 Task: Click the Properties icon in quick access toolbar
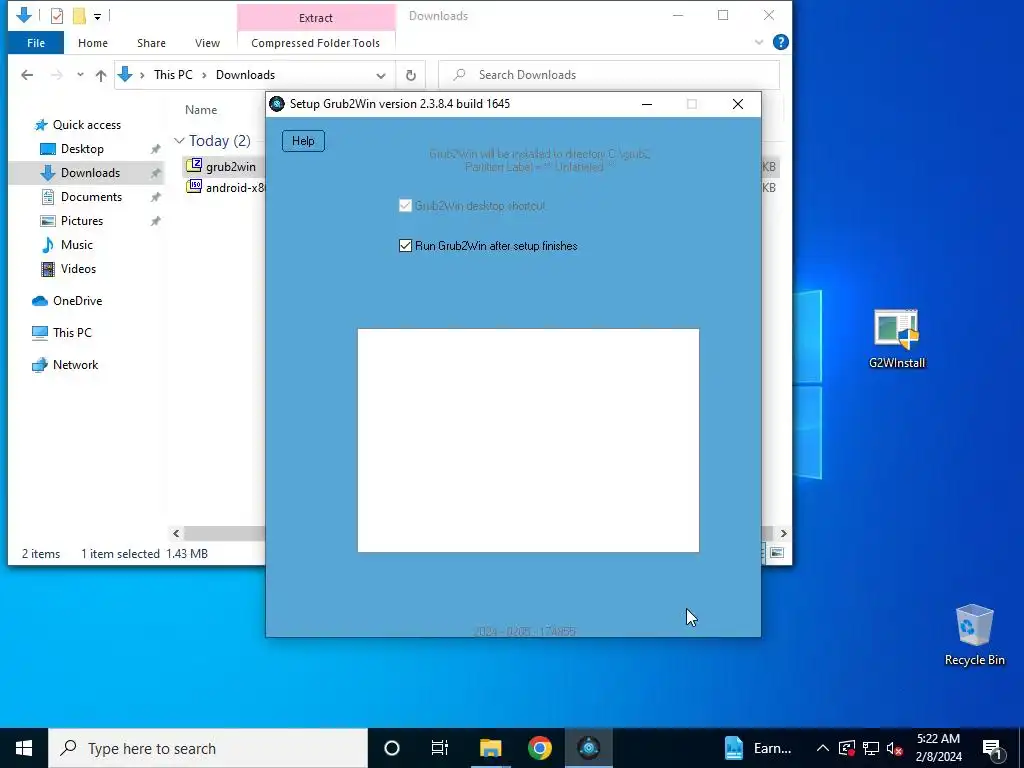57,15
